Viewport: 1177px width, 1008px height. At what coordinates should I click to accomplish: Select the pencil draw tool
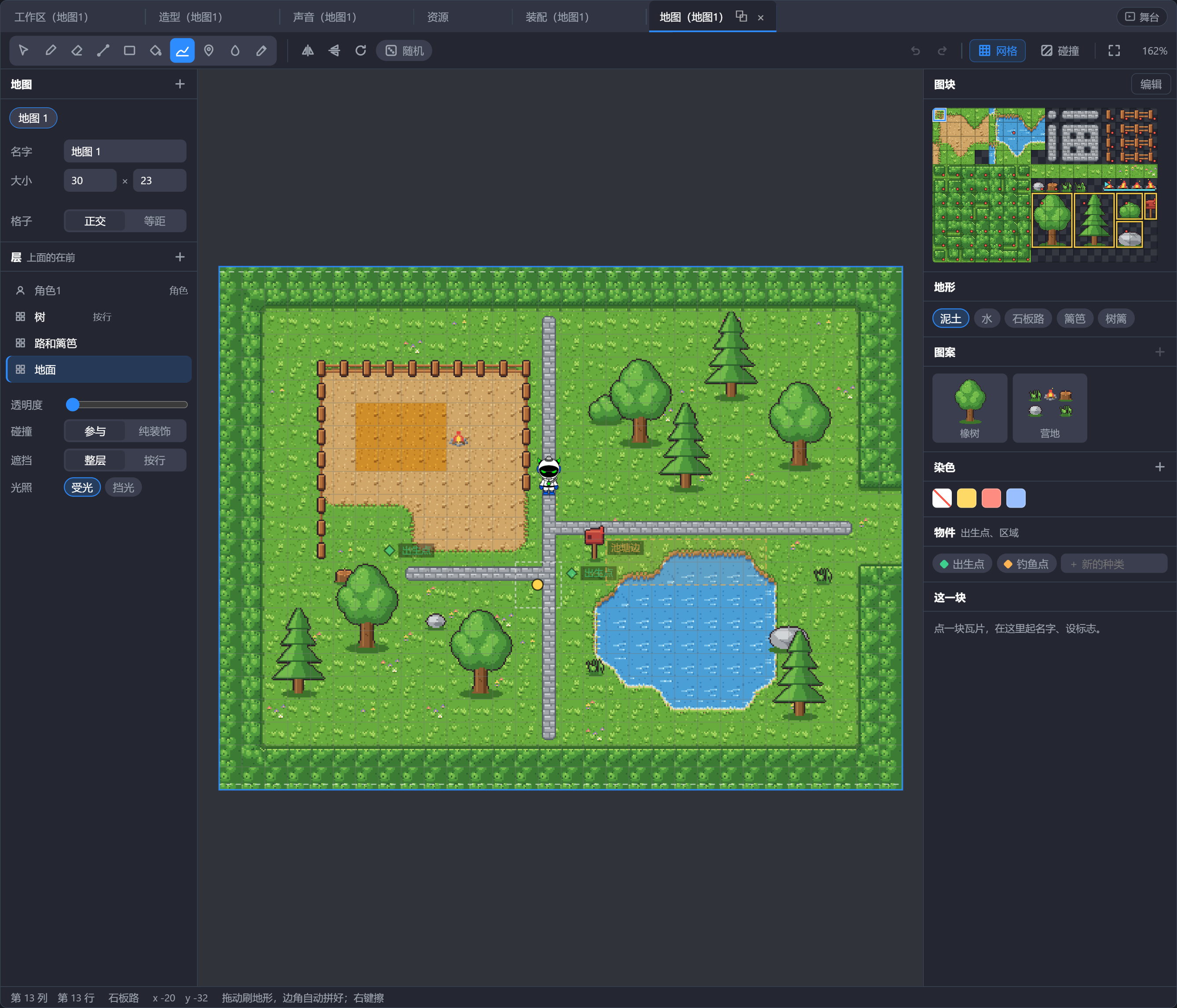click(51, 51)
